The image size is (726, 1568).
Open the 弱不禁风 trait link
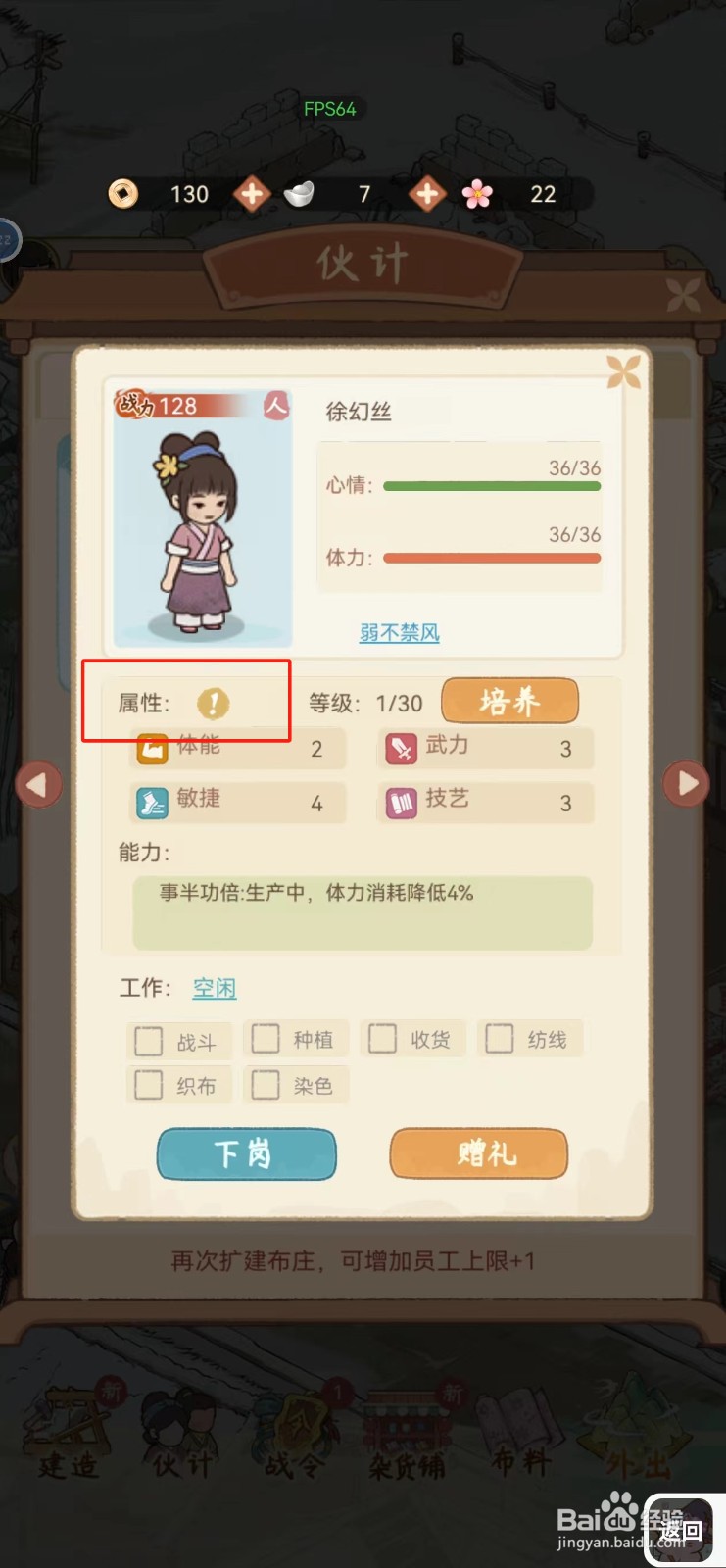click(x=400, y=633)
